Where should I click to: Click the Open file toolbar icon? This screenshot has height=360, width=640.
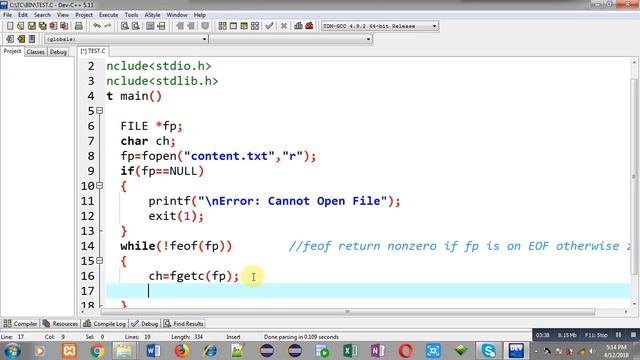[20, 26]
